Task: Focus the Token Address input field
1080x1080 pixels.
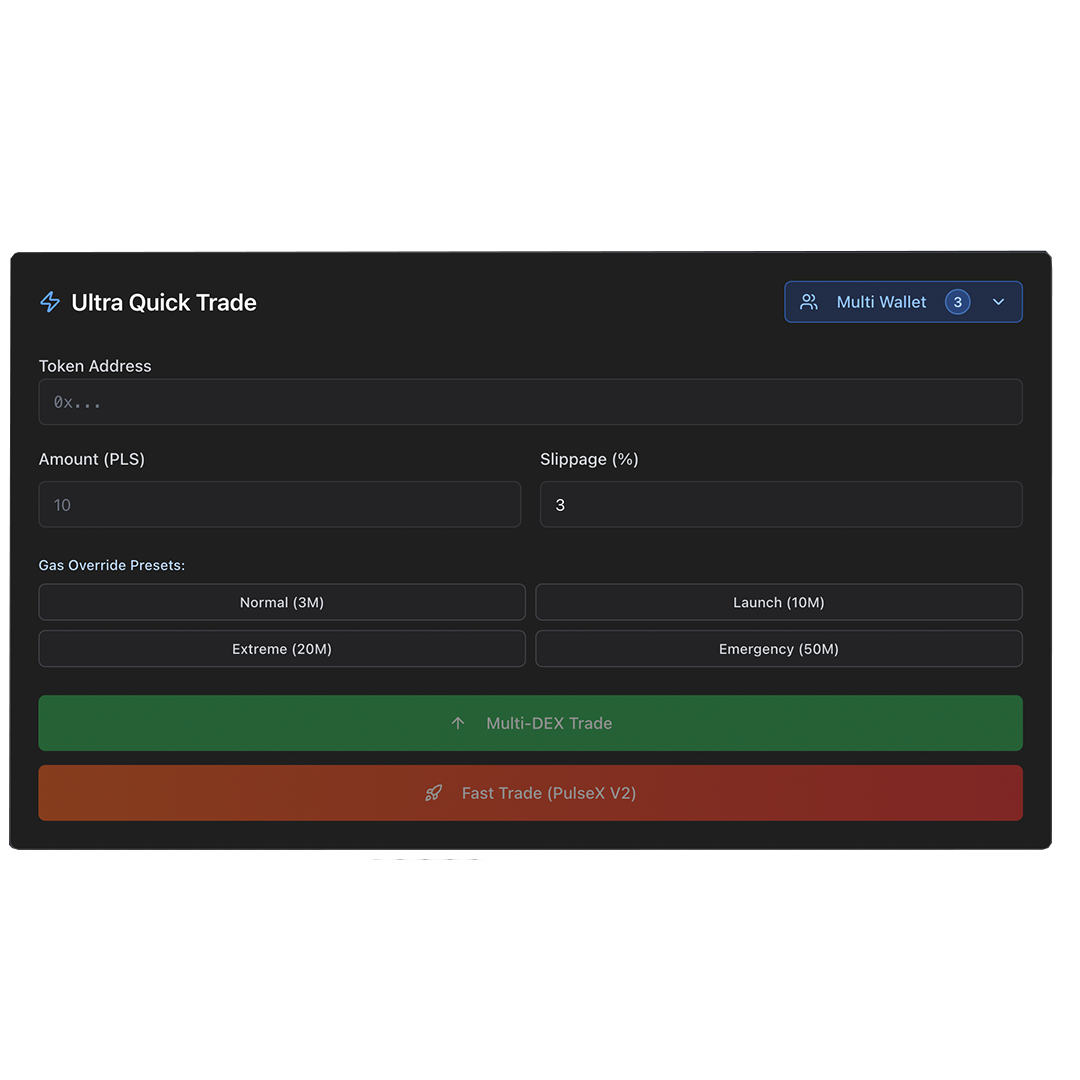Action: (x=530, y=402)
